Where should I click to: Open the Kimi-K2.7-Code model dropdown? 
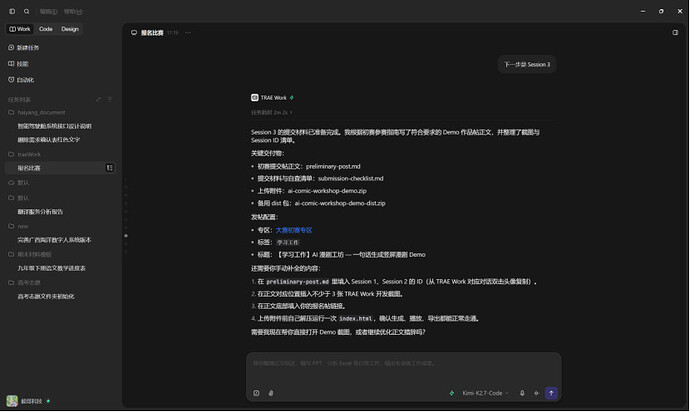[x=485, y=393]
